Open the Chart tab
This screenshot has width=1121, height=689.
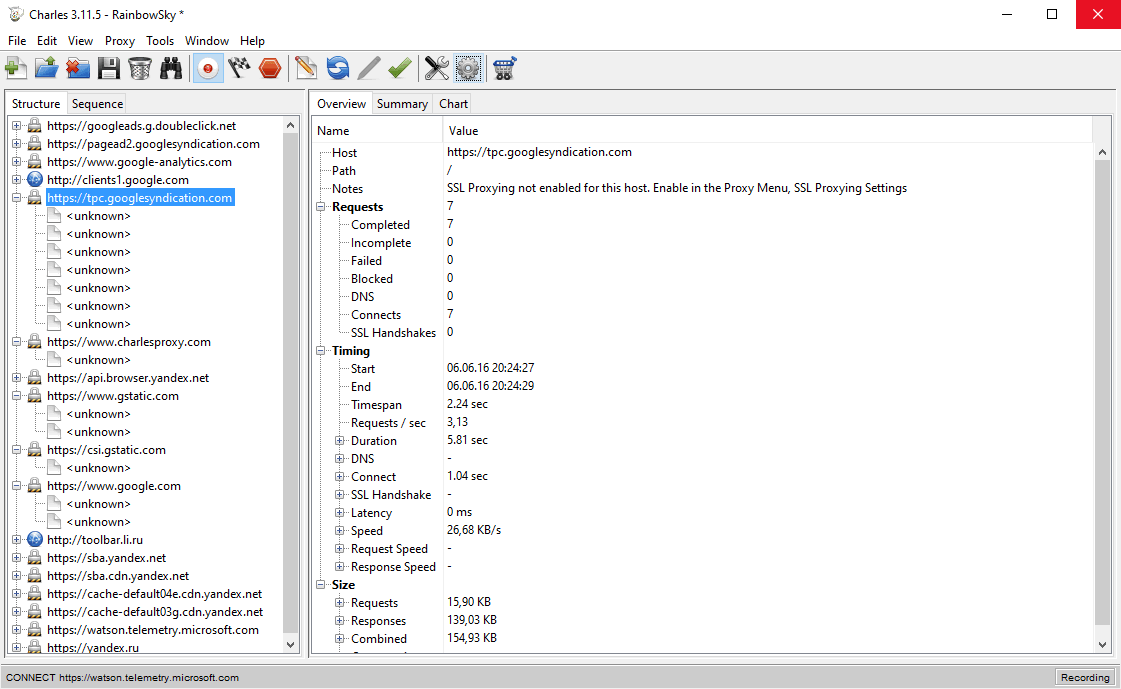tap(453, 104)
